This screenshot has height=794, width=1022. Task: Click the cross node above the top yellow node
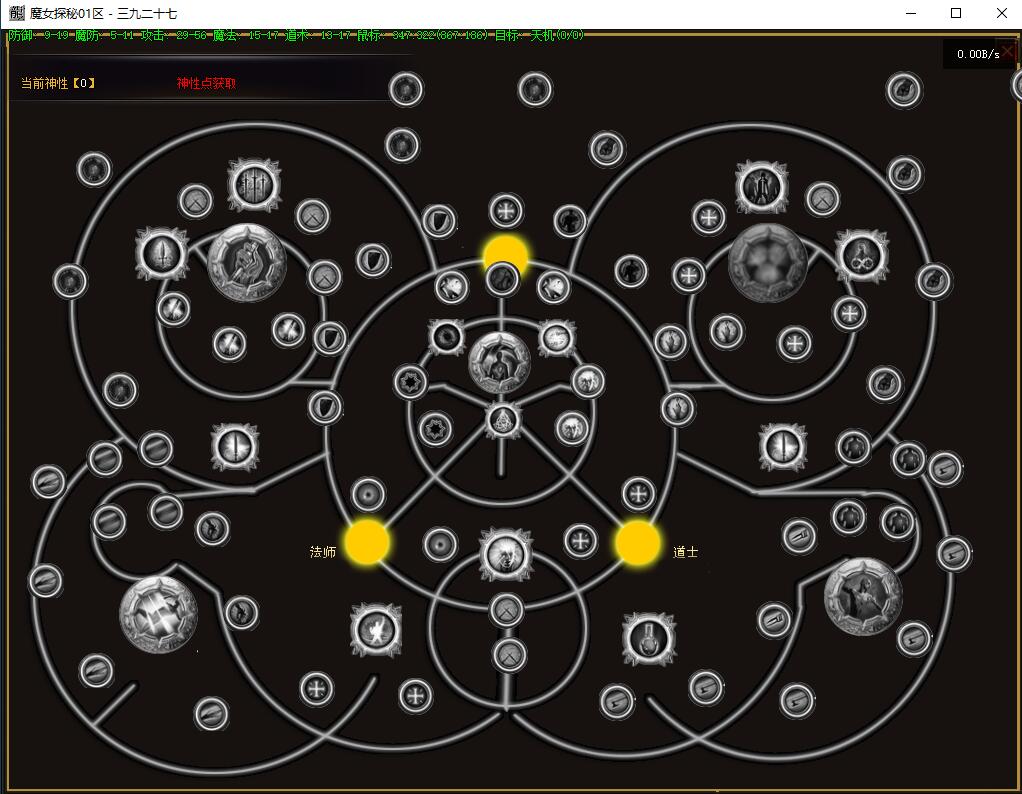click(x=506, y=211)
